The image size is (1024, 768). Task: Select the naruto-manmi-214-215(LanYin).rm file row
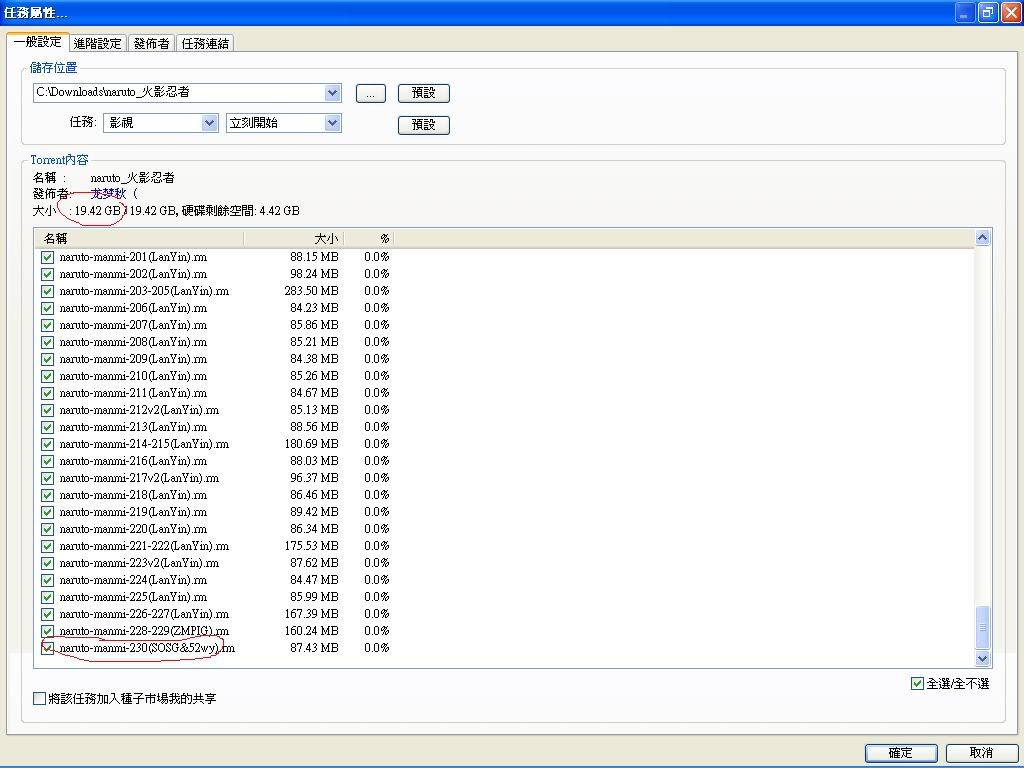pyautogui.click(x=144, y=444)
